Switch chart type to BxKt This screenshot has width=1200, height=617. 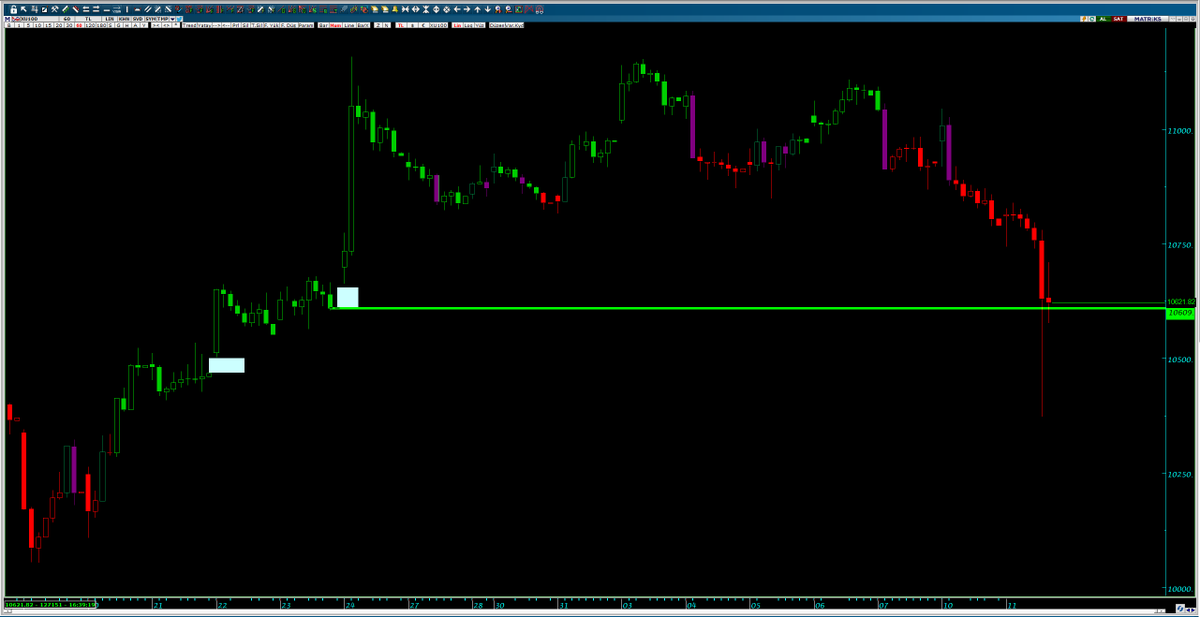pyautogui.click(x=363, y=25)
